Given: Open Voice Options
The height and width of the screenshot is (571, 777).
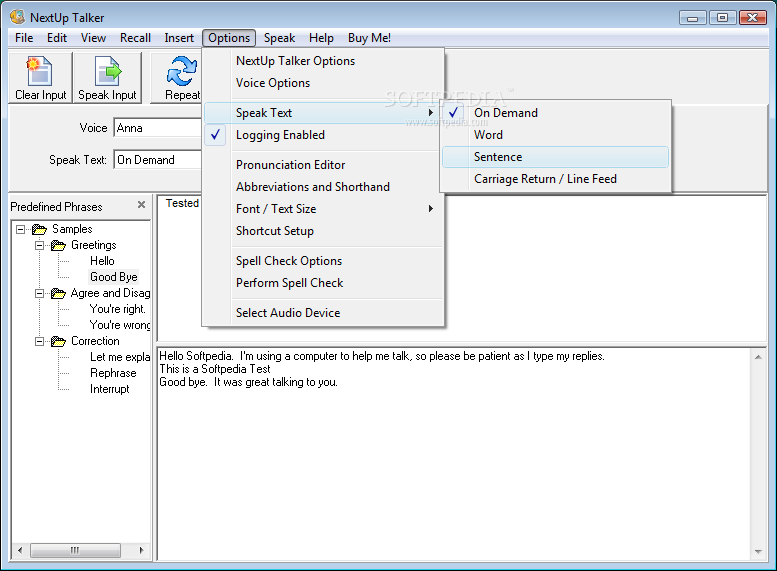Looking at the screenshot, I should [x=324, y=83].
